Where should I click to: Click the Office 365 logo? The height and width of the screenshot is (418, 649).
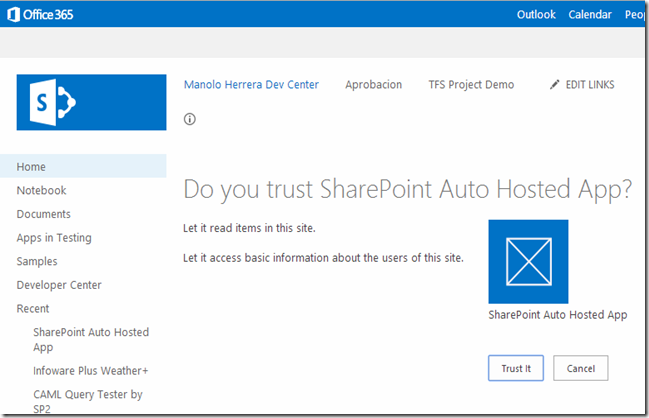click(x=40, y=14)
